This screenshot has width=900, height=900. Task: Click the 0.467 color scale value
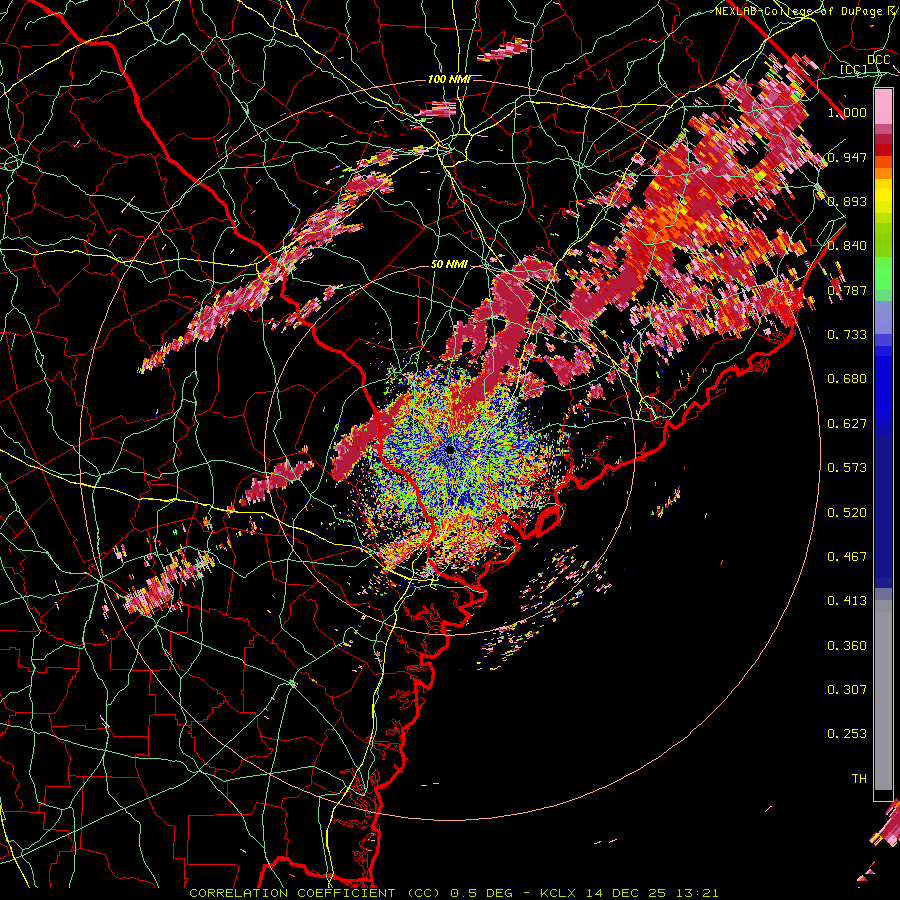pos(847,557)
